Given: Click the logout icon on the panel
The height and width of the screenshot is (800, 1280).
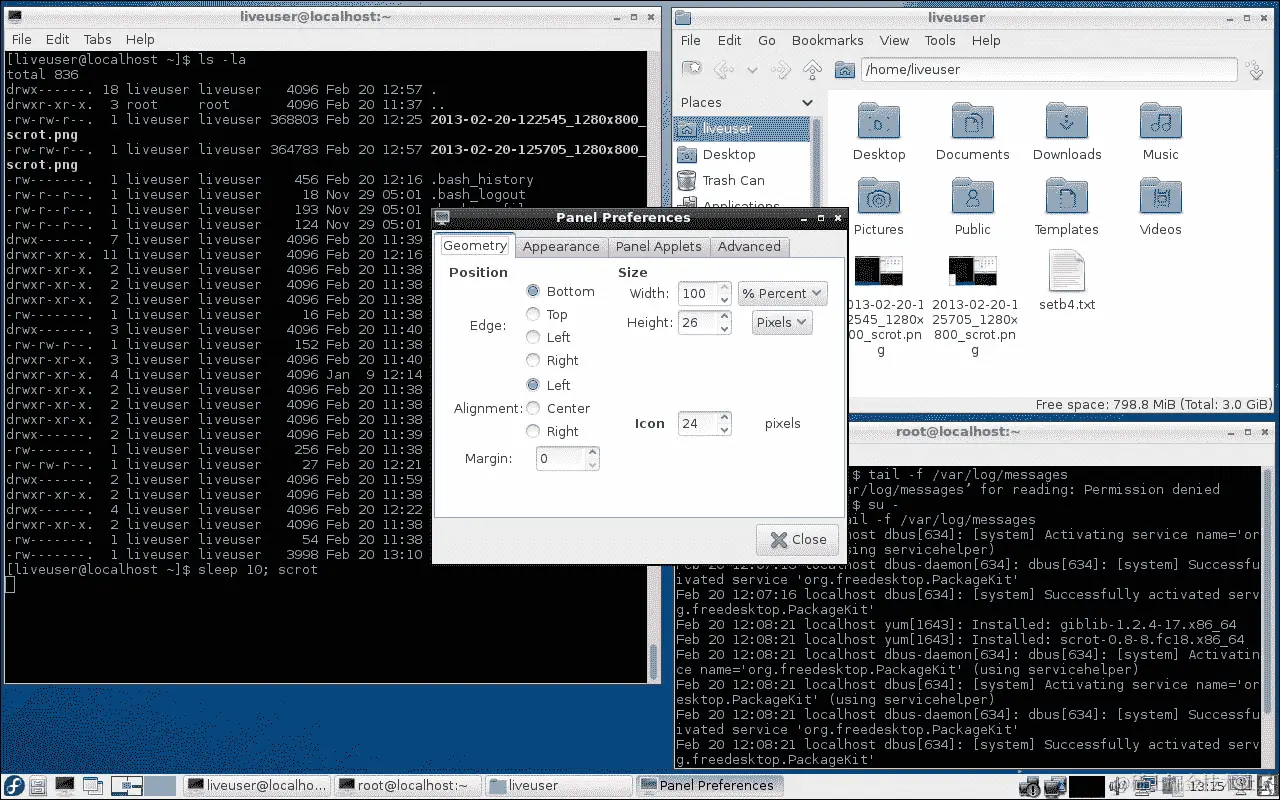Looking at the screenshot, I should pos(1265,786).
